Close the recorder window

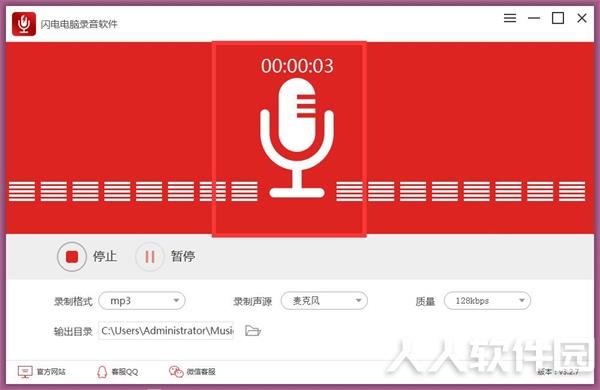coord(582,18)
